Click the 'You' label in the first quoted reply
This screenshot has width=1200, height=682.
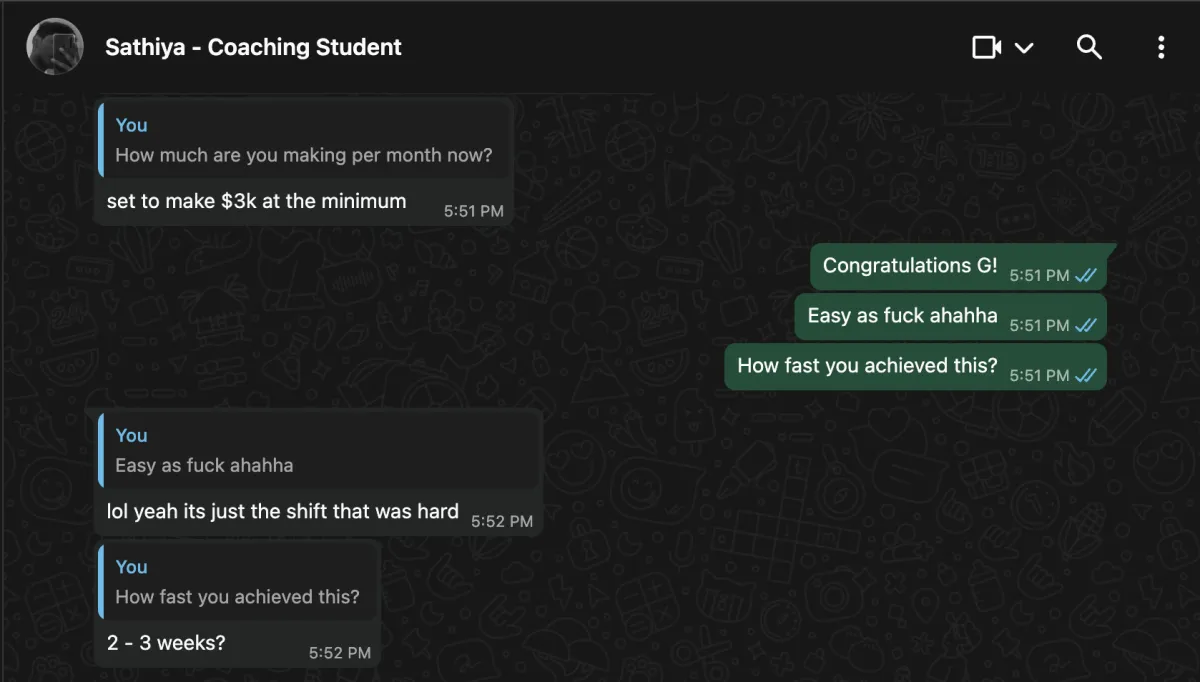coord(131,125)
